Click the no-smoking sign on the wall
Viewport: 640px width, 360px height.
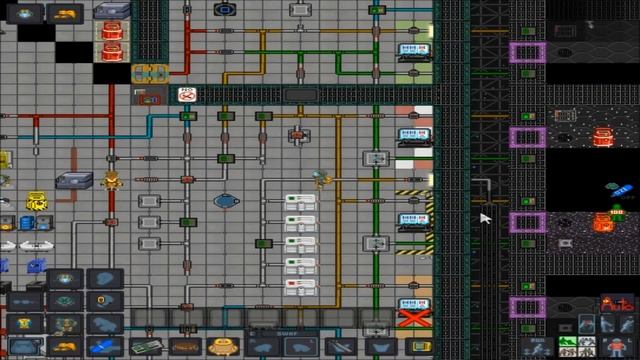tap(187, 95)
